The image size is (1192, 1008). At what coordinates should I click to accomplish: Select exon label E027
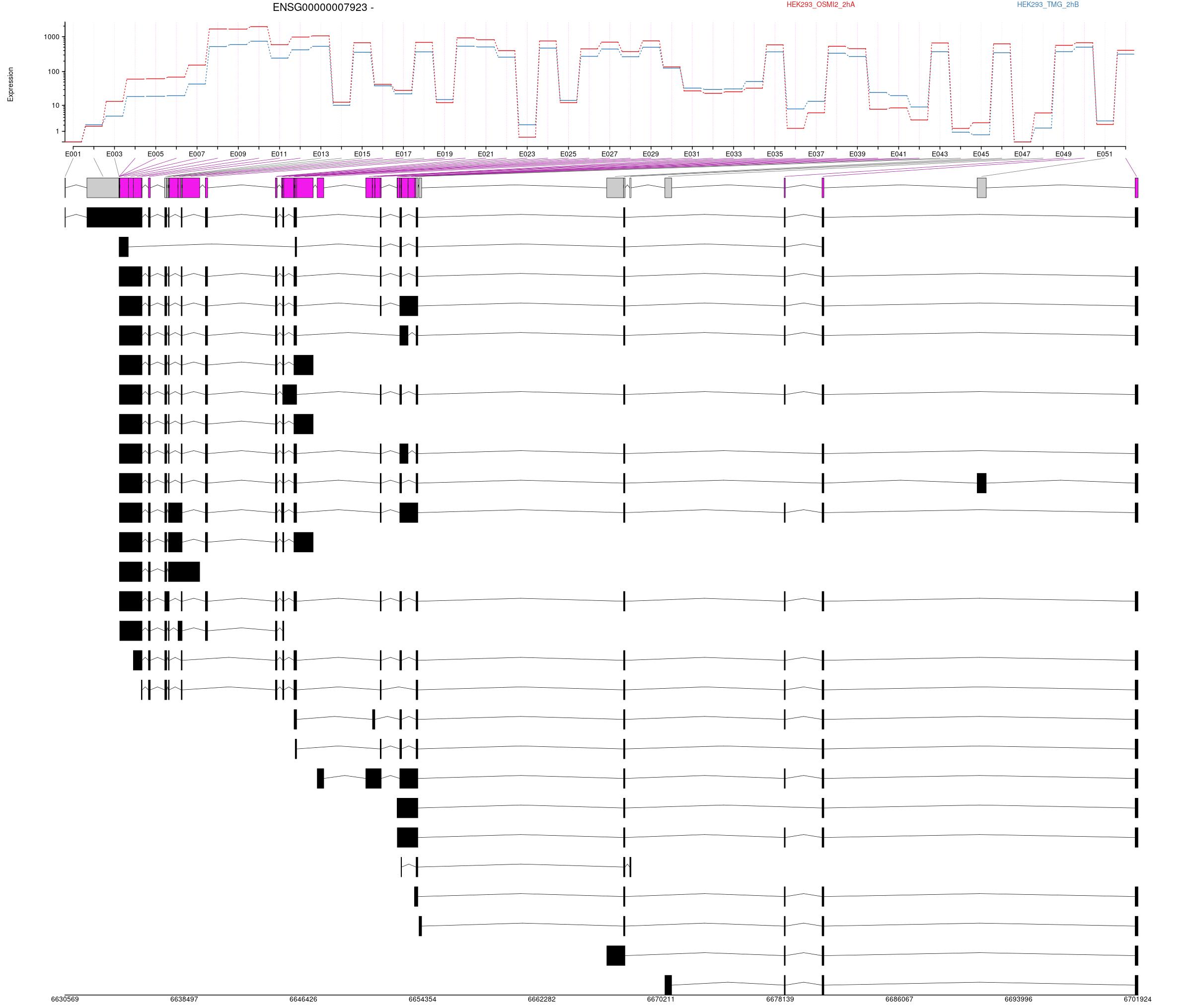[609, 154]
